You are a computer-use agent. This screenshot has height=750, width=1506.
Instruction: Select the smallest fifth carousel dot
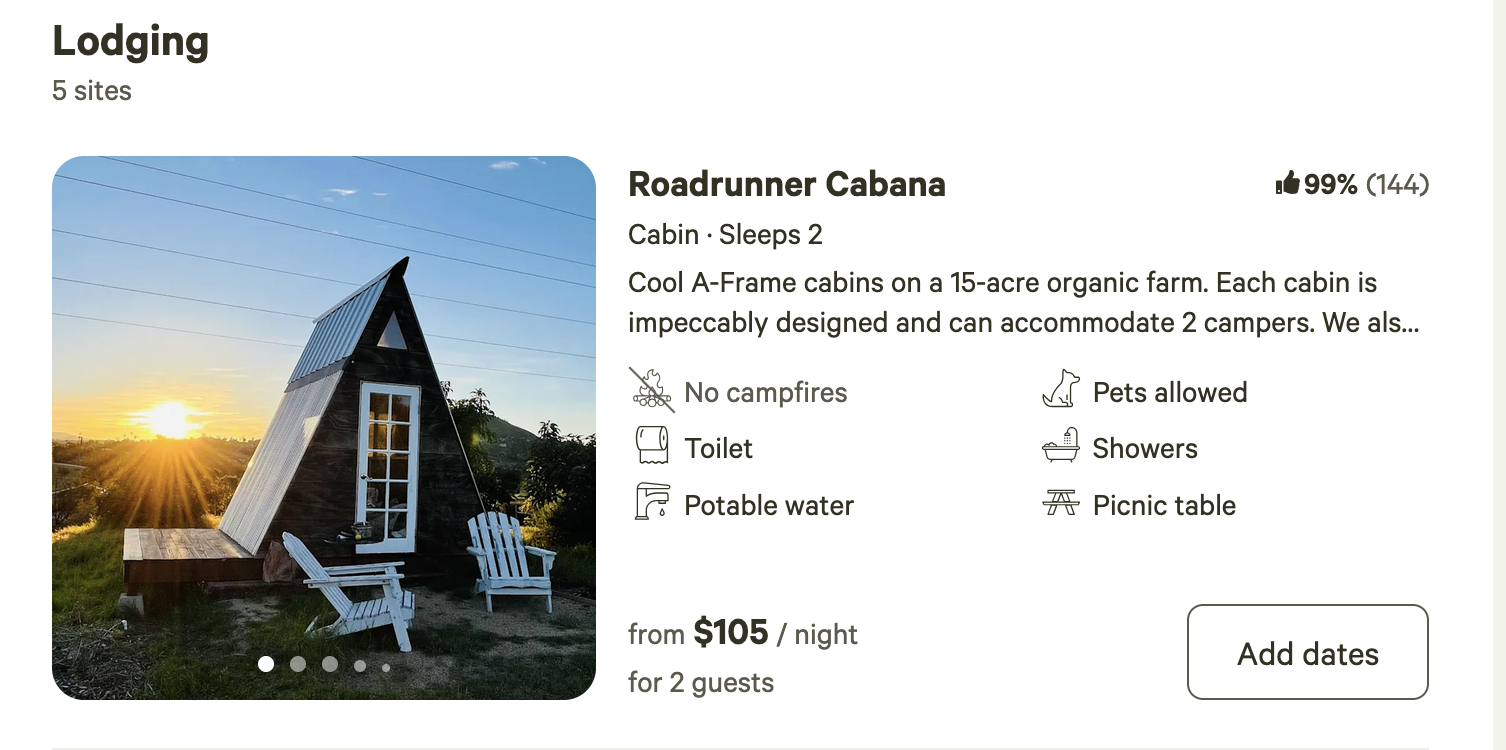(x=386, y=667)
